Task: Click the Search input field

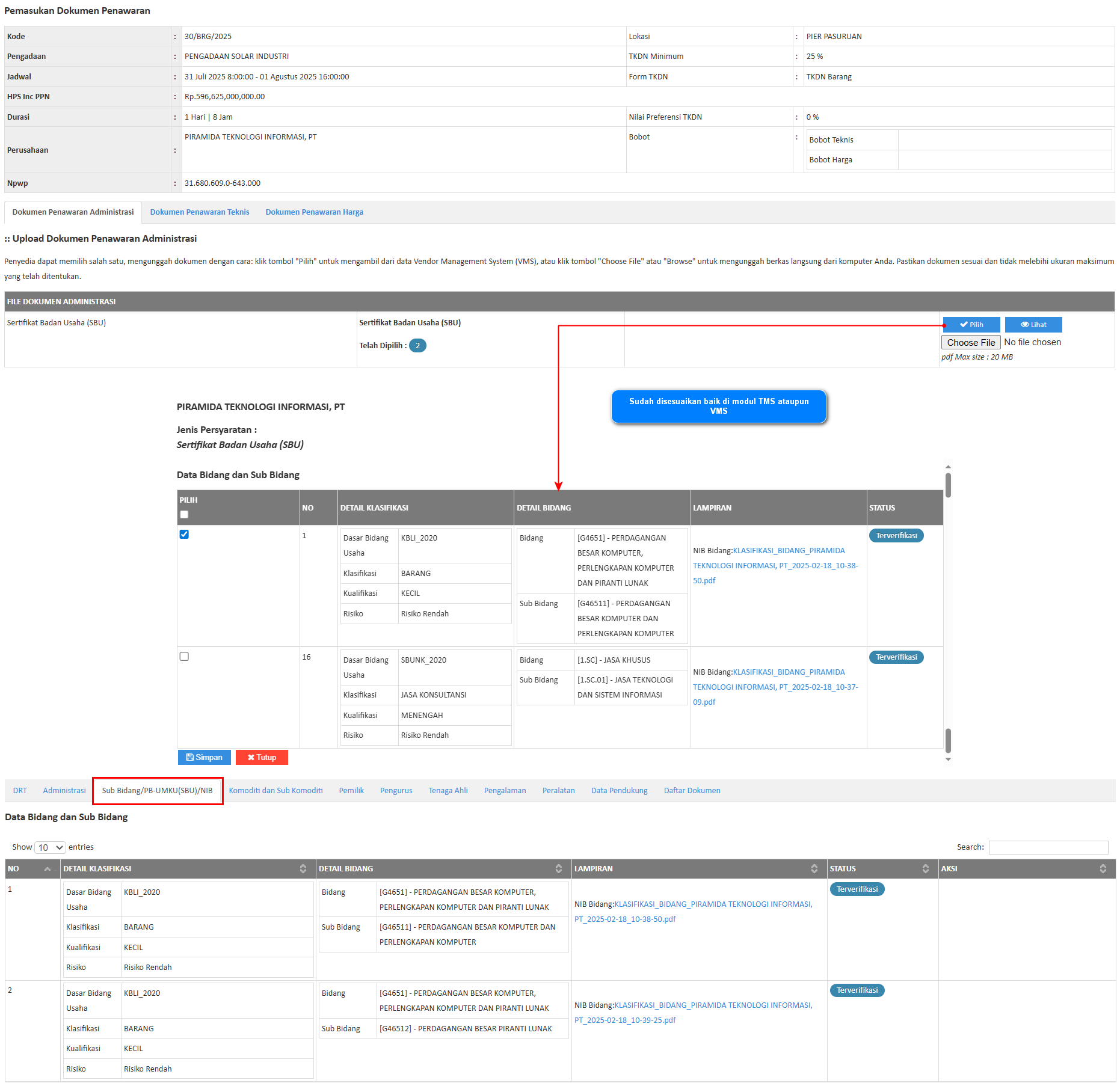Action: pyautogui.click(x=1048, y=847)
